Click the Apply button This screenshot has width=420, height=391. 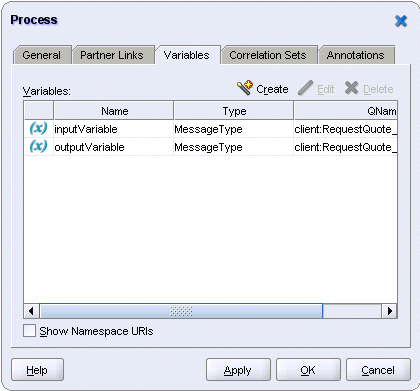(x=238, y=370)
